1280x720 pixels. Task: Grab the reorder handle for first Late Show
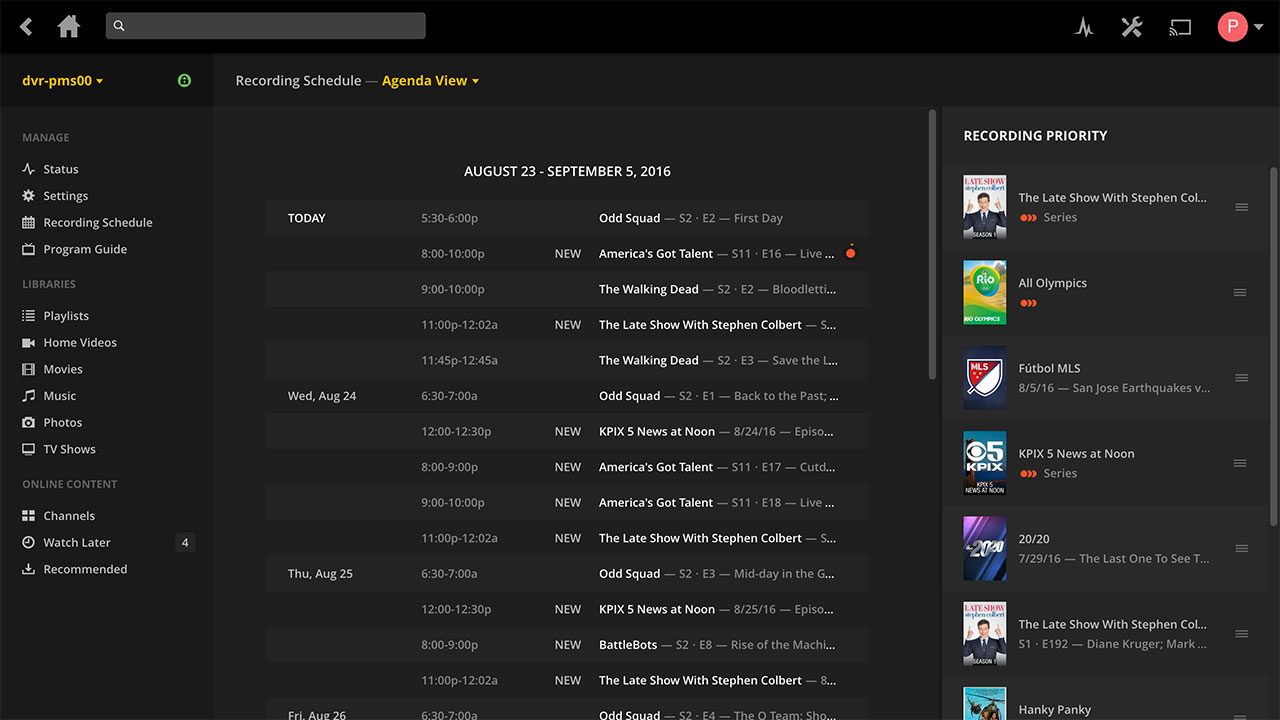click(x=1241, y=207)
